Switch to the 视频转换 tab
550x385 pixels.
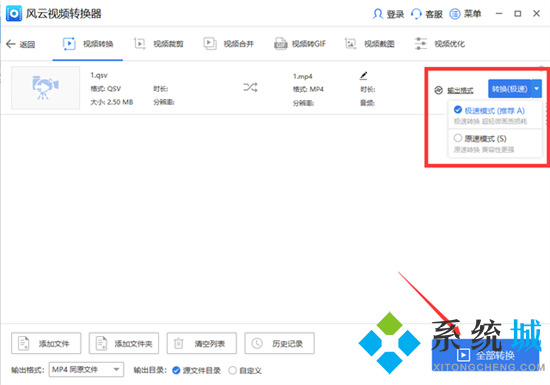pos(88,44)
